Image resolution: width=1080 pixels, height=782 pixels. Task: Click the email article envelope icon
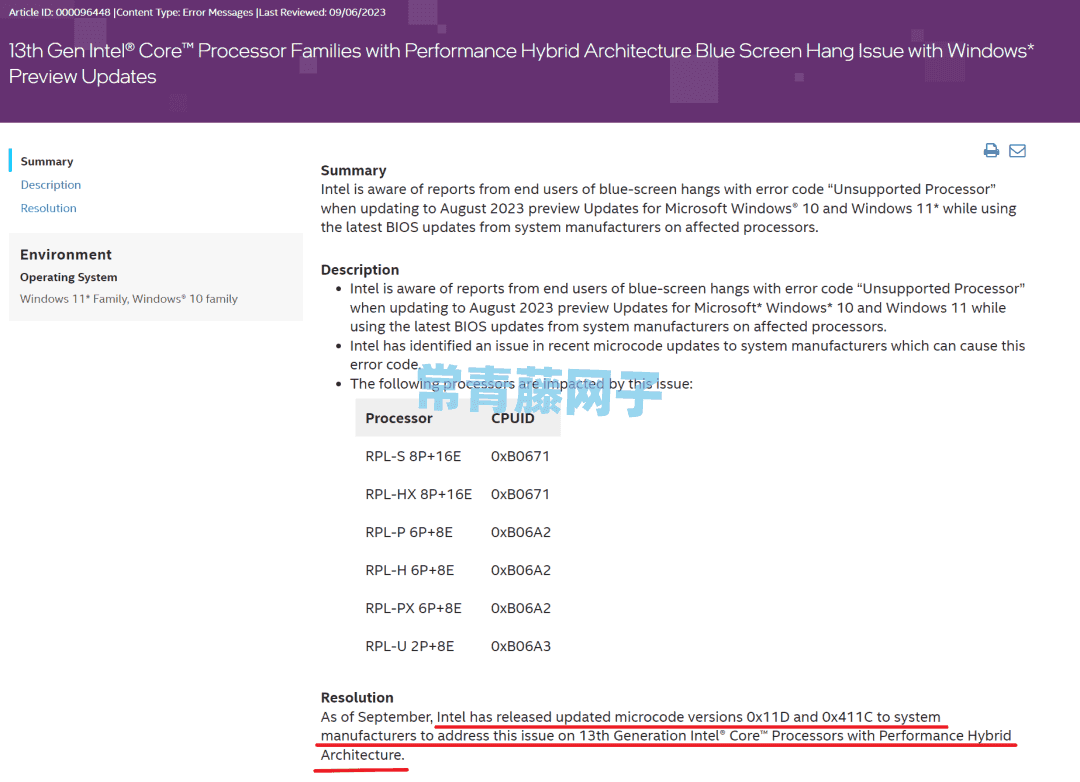[x=1017, y=150]
